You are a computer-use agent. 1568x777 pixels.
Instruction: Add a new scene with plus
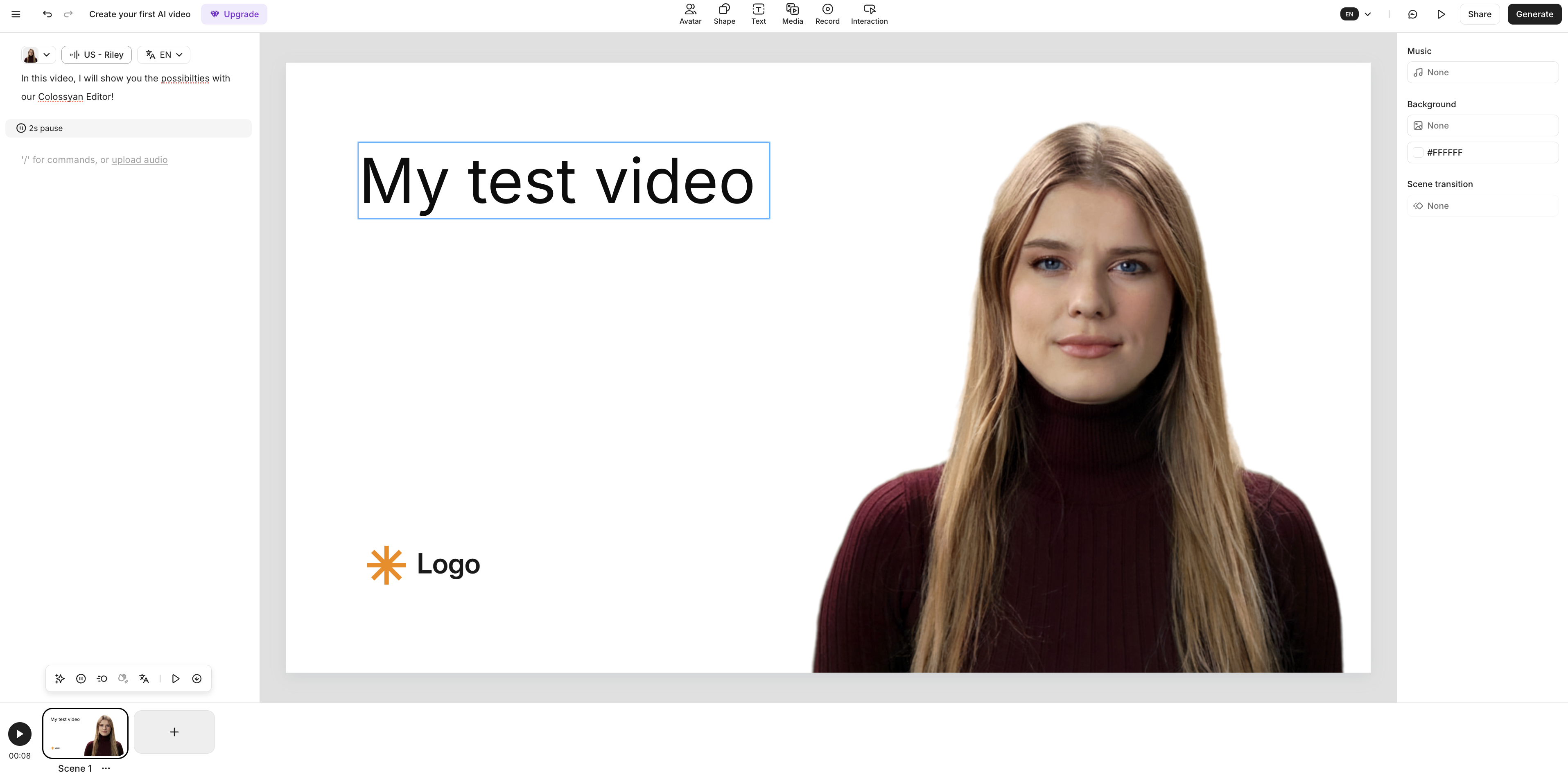tap(174, 732)
